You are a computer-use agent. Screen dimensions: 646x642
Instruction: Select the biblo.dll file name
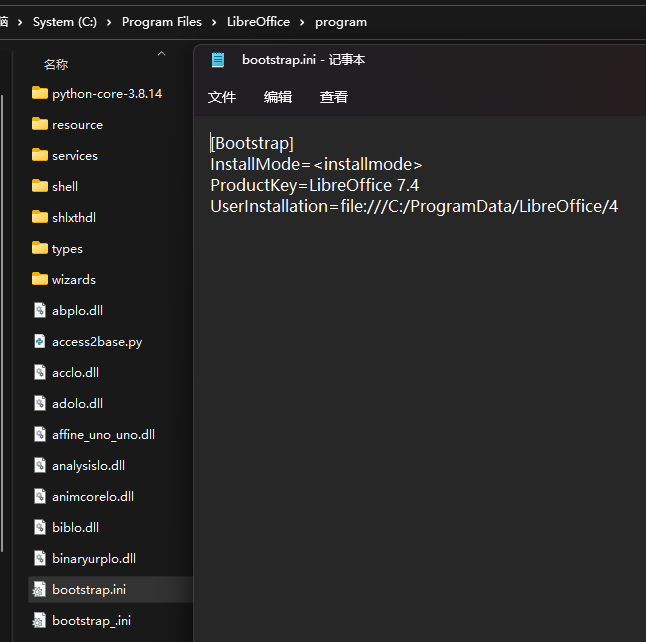75,527
